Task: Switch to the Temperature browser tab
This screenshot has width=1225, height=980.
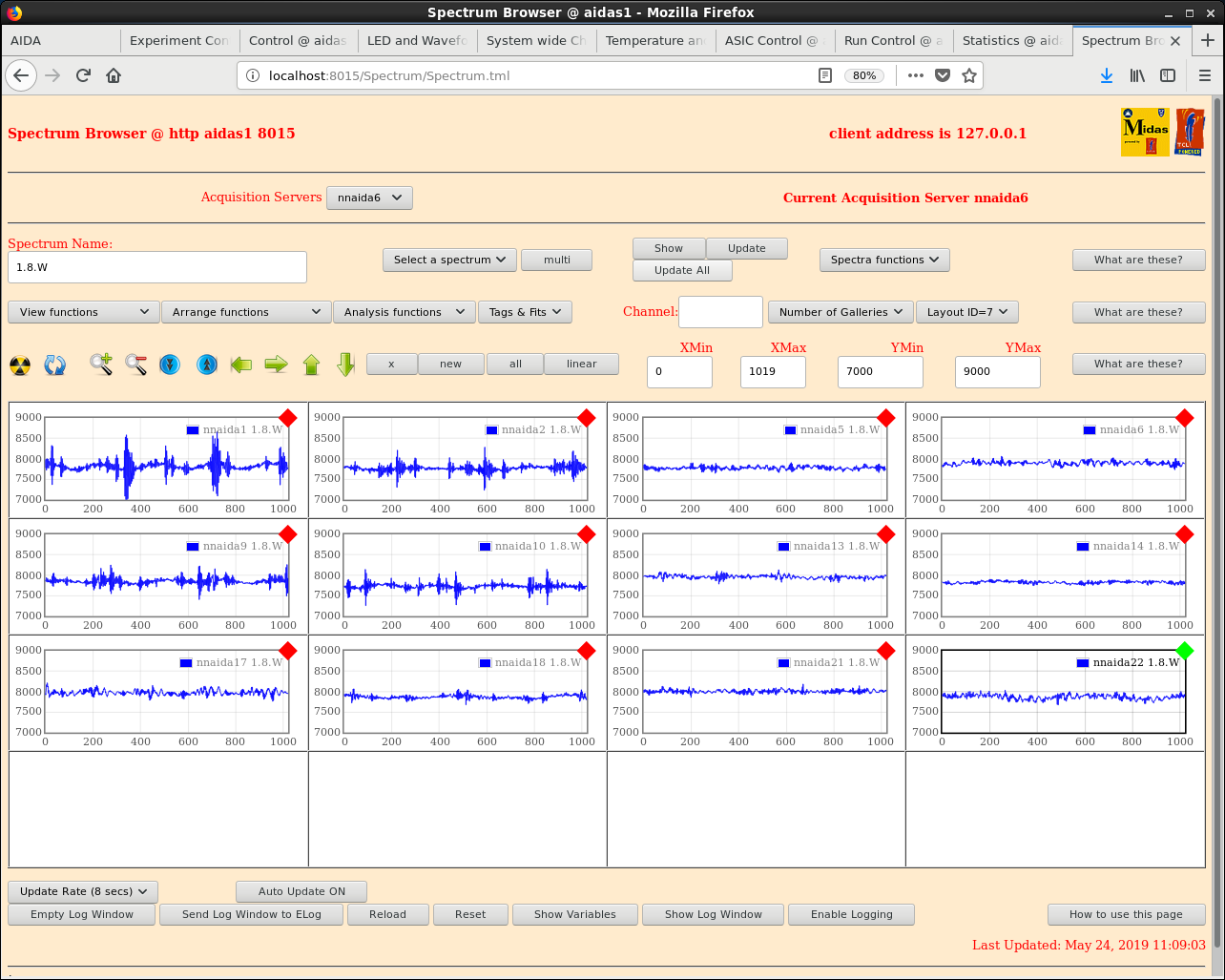Action: [654, 40]
